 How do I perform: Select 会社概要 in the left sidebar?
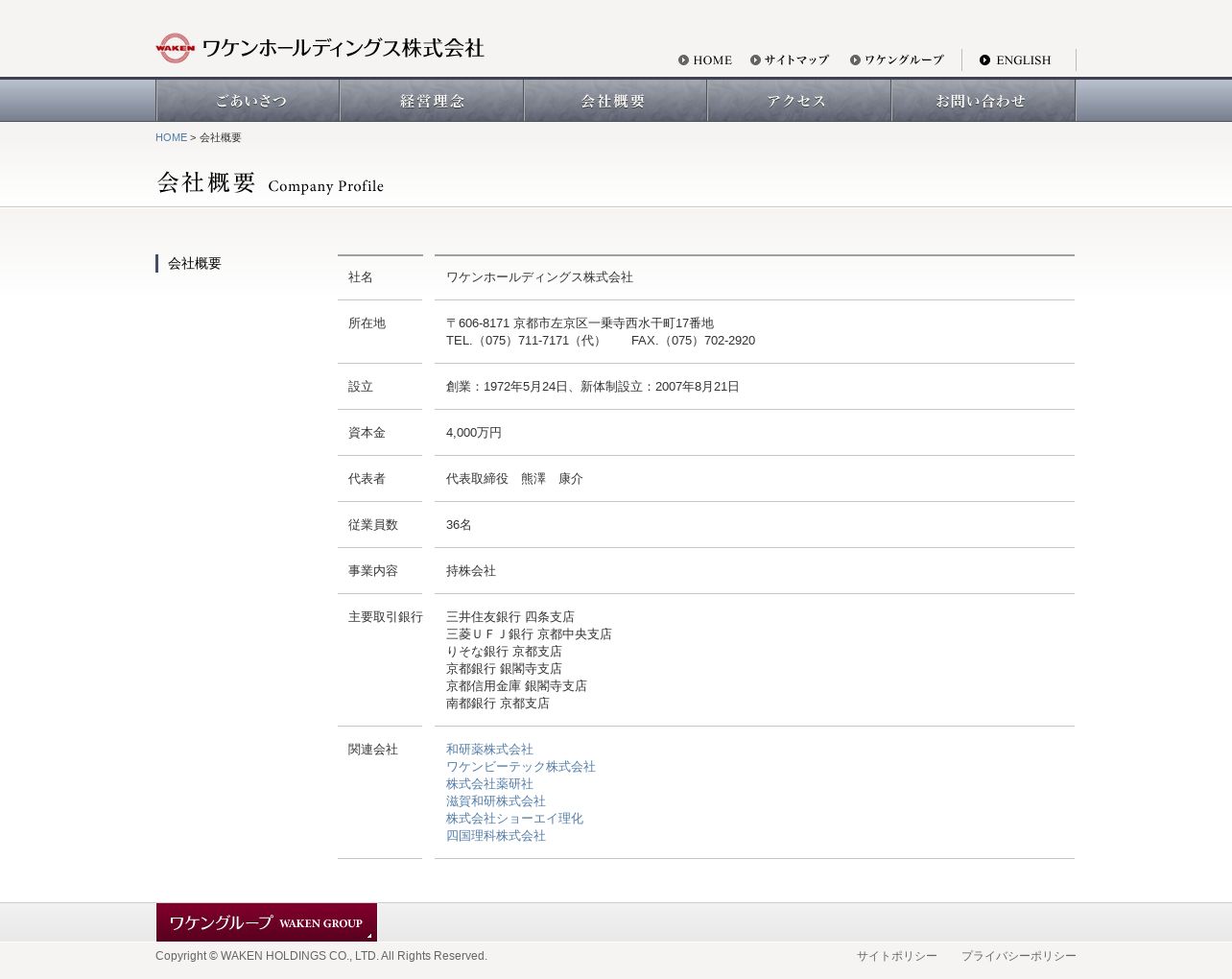195,264
